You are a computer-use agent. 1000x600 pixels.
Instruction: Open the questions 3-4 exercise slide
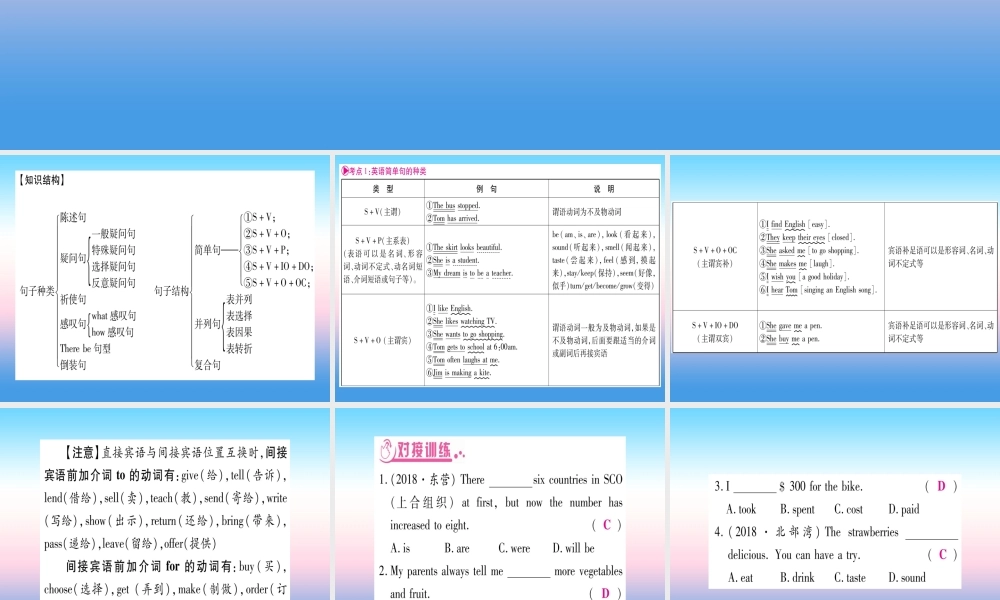[835, 504]
